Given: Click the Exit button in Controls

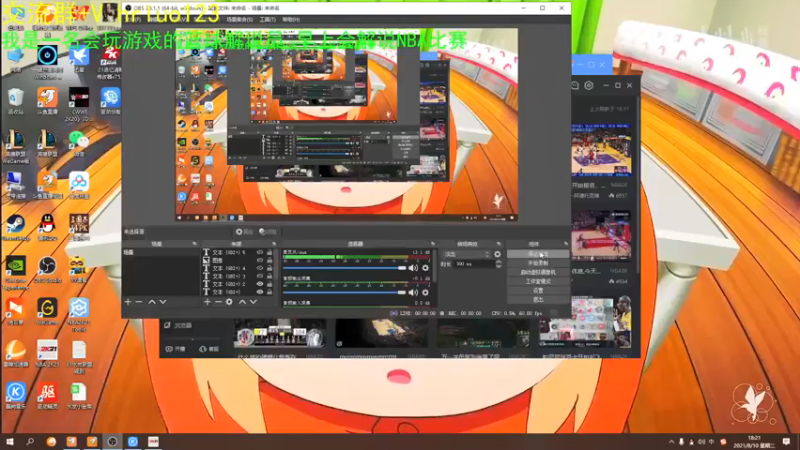Looking at the screenshot, I should (538, 300).
